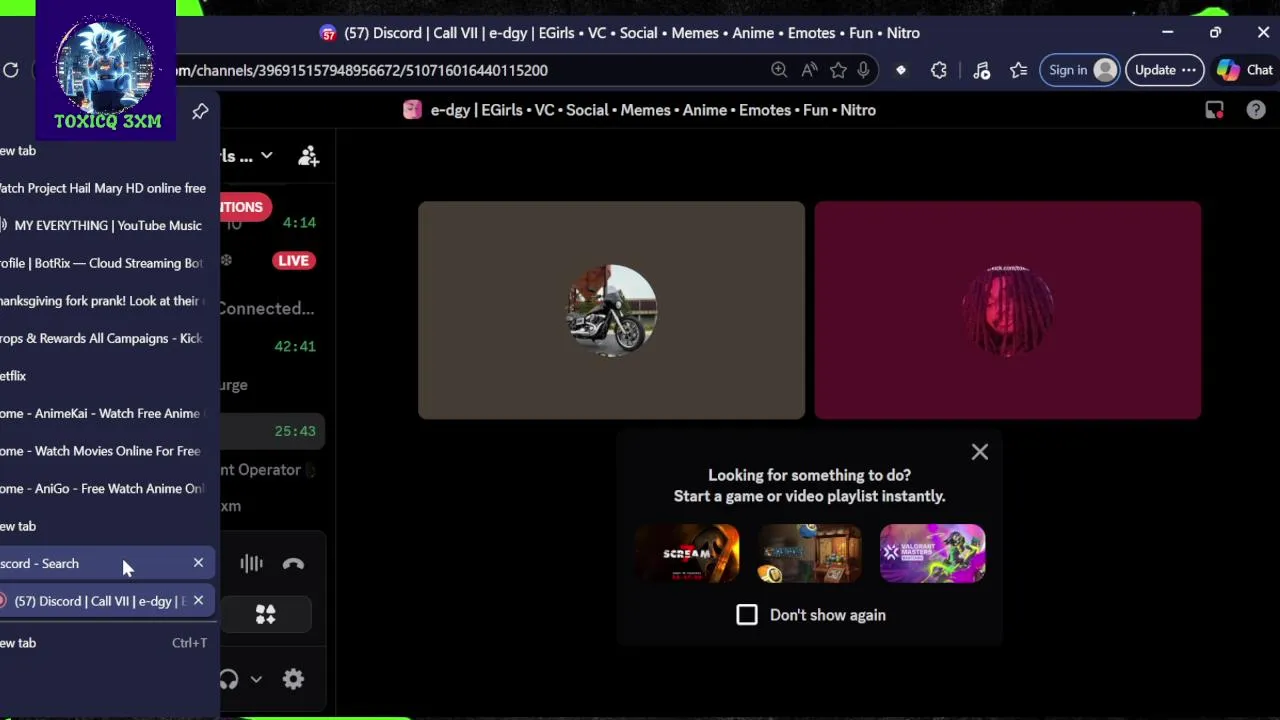Select the motorcycle avatar video tile
The height and width of the screenshot is (720, 1280).
611,310
